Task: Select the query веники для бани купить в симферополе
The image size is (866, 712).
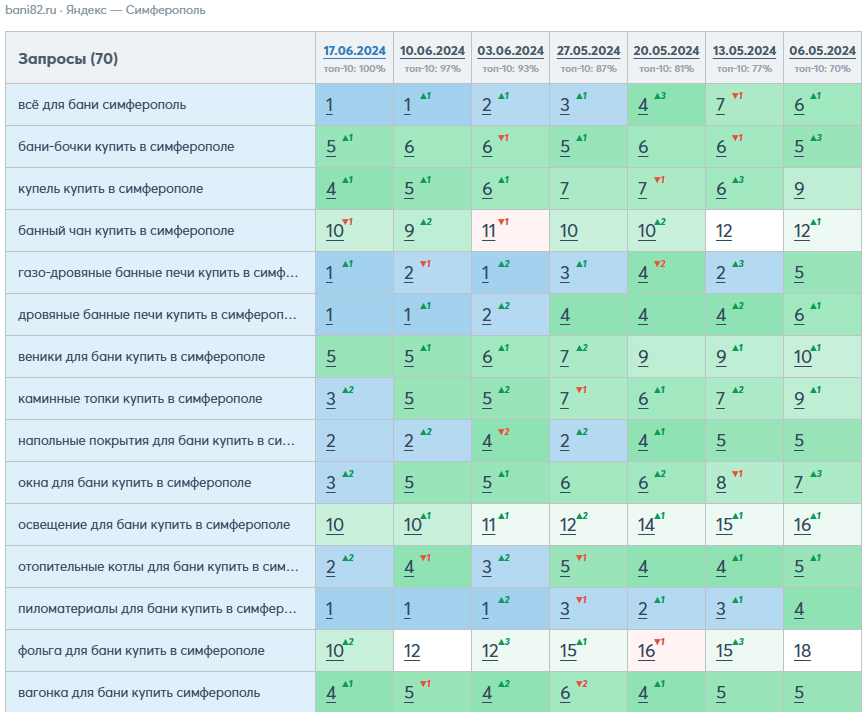Action: 141,356
